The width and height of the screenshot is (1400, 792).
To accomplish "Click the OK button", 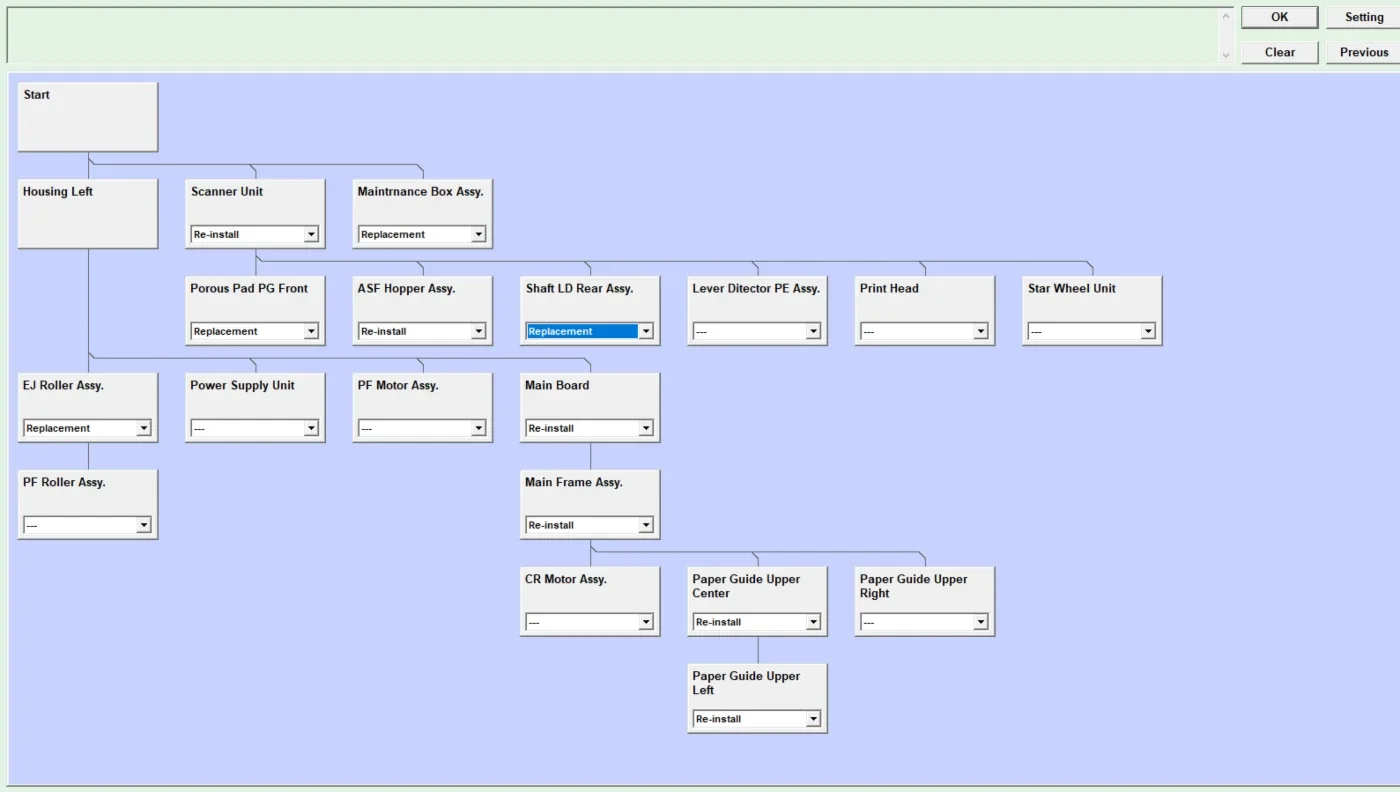I will pos(1279,17).
